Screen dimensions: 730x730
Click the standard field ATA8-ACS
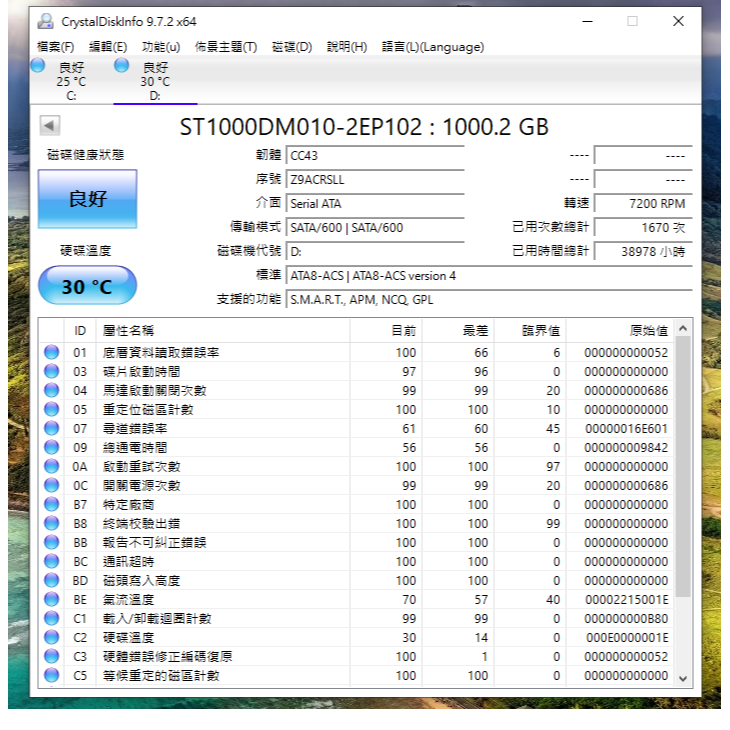tap(489, 276)
